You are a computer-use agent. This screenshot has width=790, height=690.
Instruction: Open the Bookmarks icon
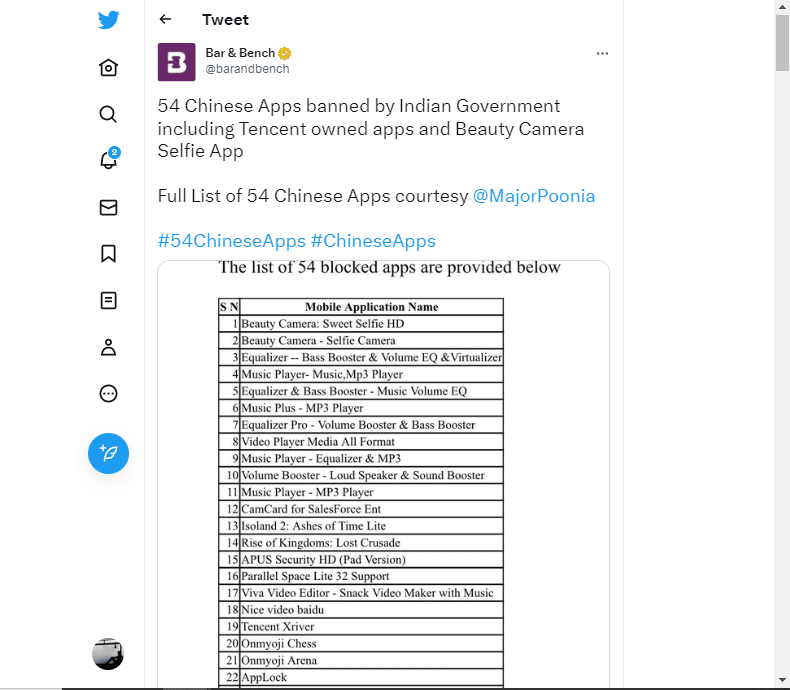[108, 254]
